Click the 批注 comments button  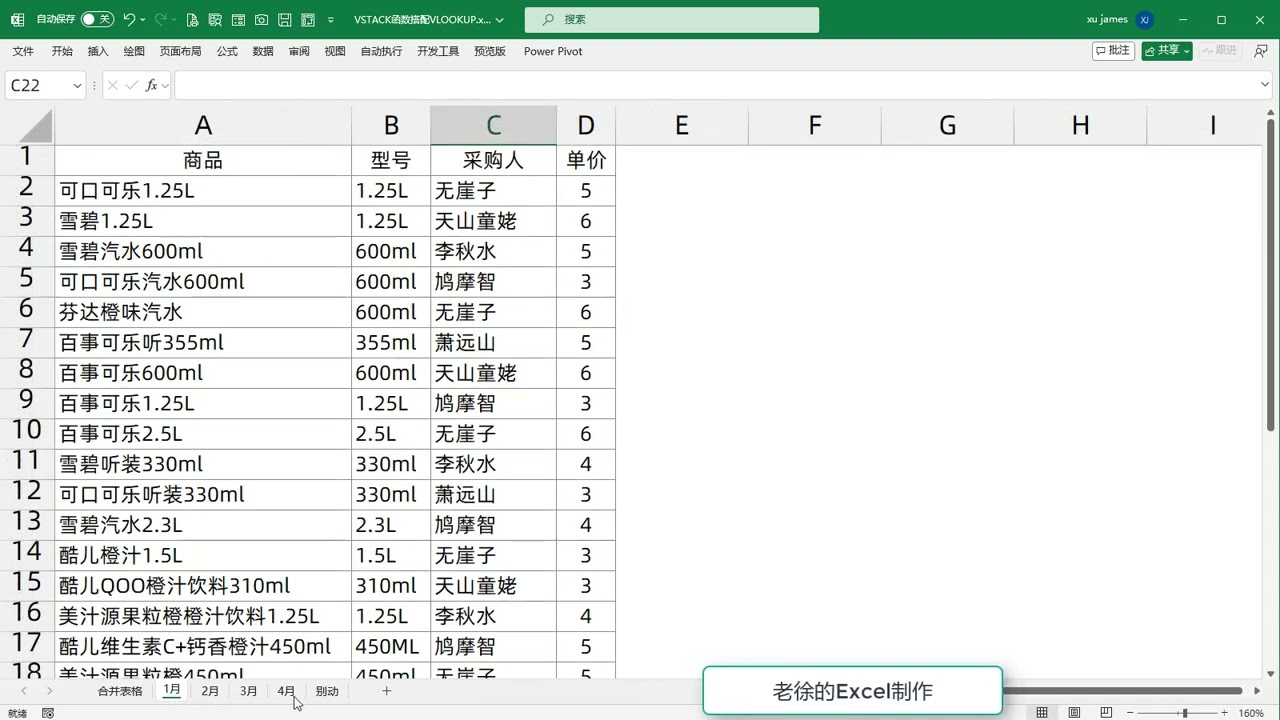pos(1113,50)
